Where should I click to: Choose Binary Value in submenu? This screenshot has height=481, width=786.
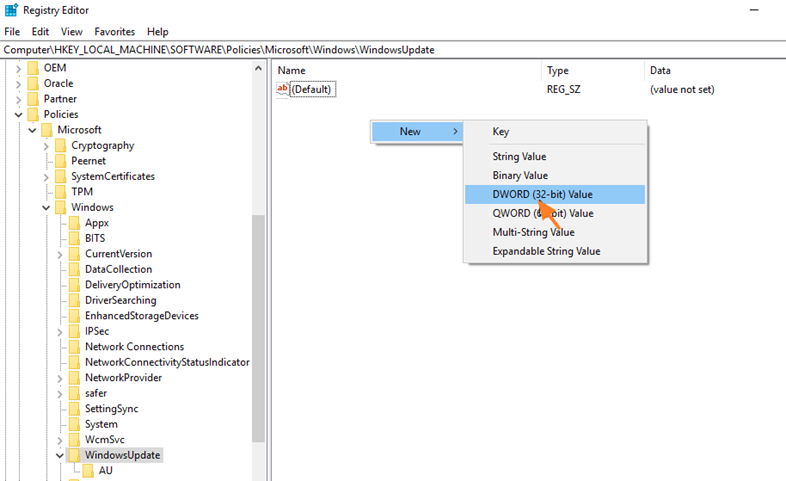click(x=555, y=175)
